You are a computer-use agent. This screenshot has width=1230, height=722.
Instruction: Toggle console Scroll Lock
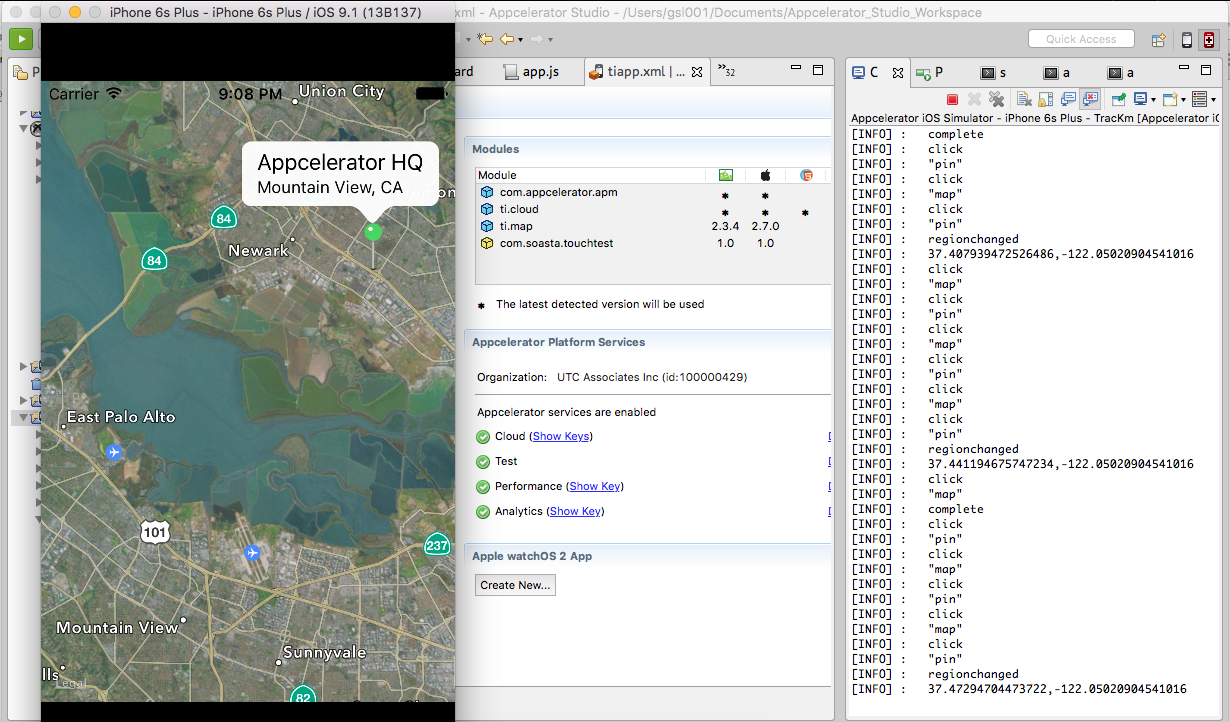pos(1046,99)
